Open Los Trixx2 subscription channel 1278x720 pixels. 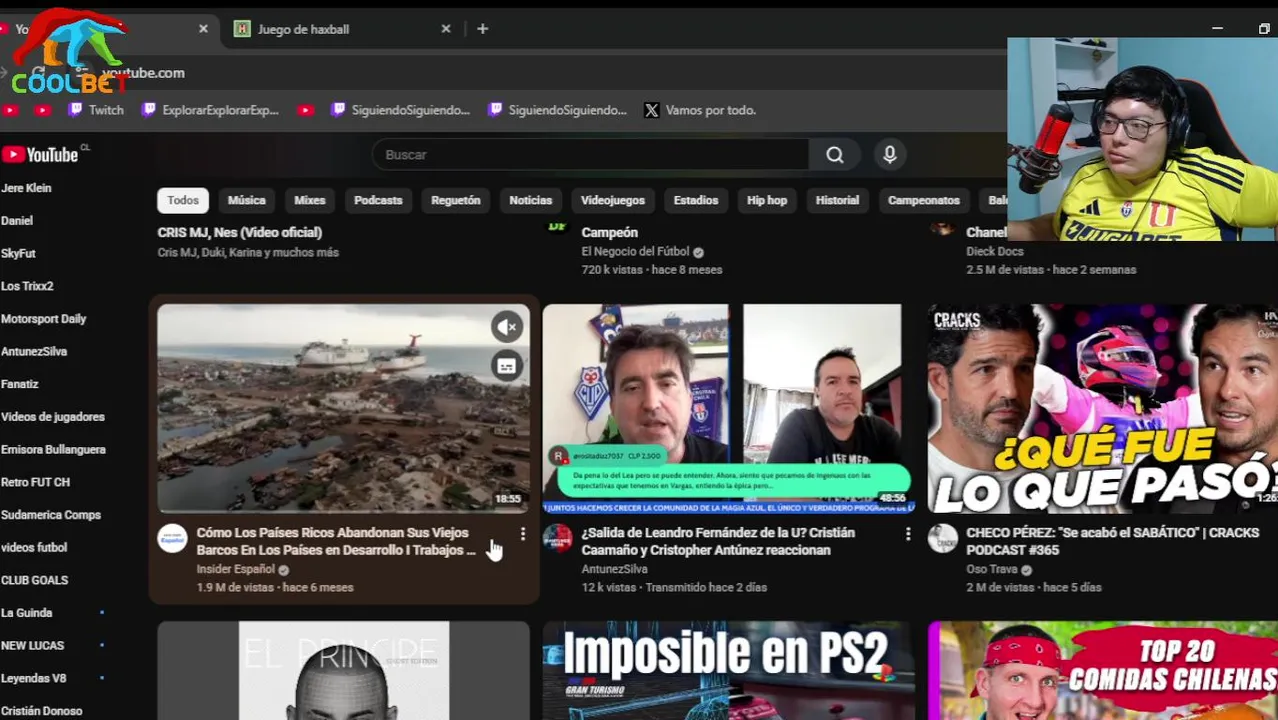point(27,286)
